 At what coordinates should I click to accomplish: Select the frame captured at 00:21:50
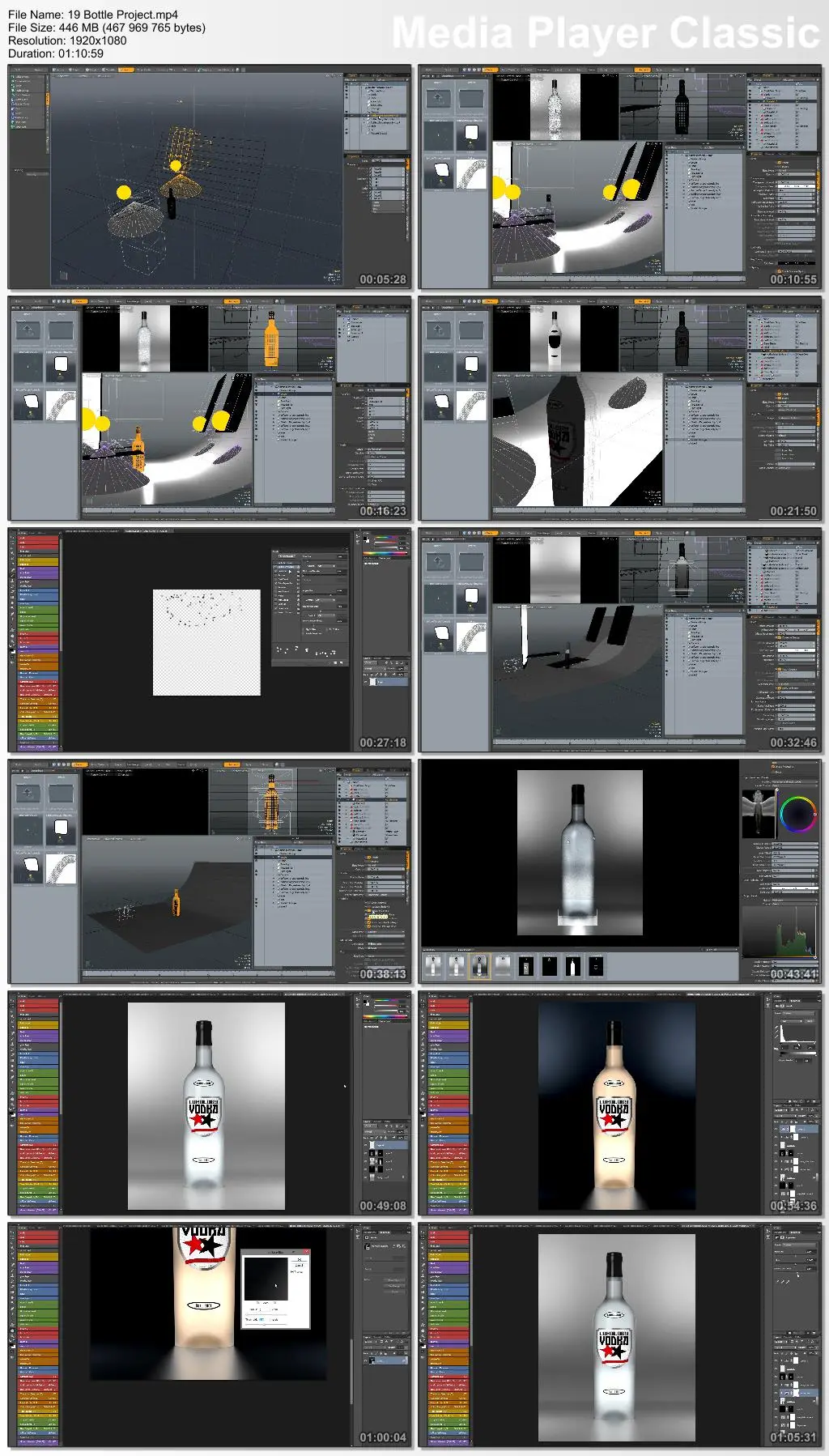(x=620, y=408)
